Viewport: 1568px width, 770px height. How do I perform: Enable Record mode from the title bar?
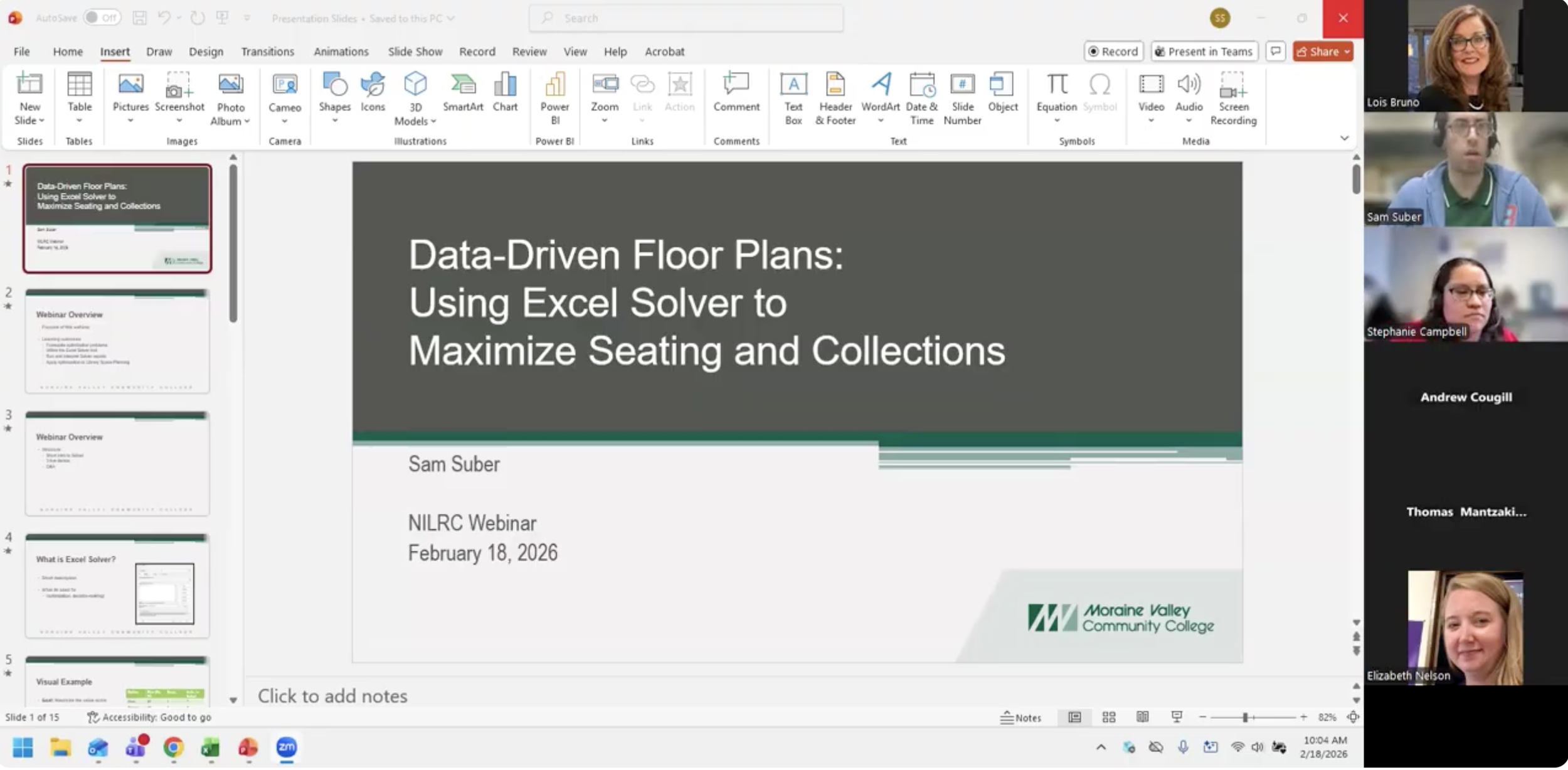[x=1114, y=51]
